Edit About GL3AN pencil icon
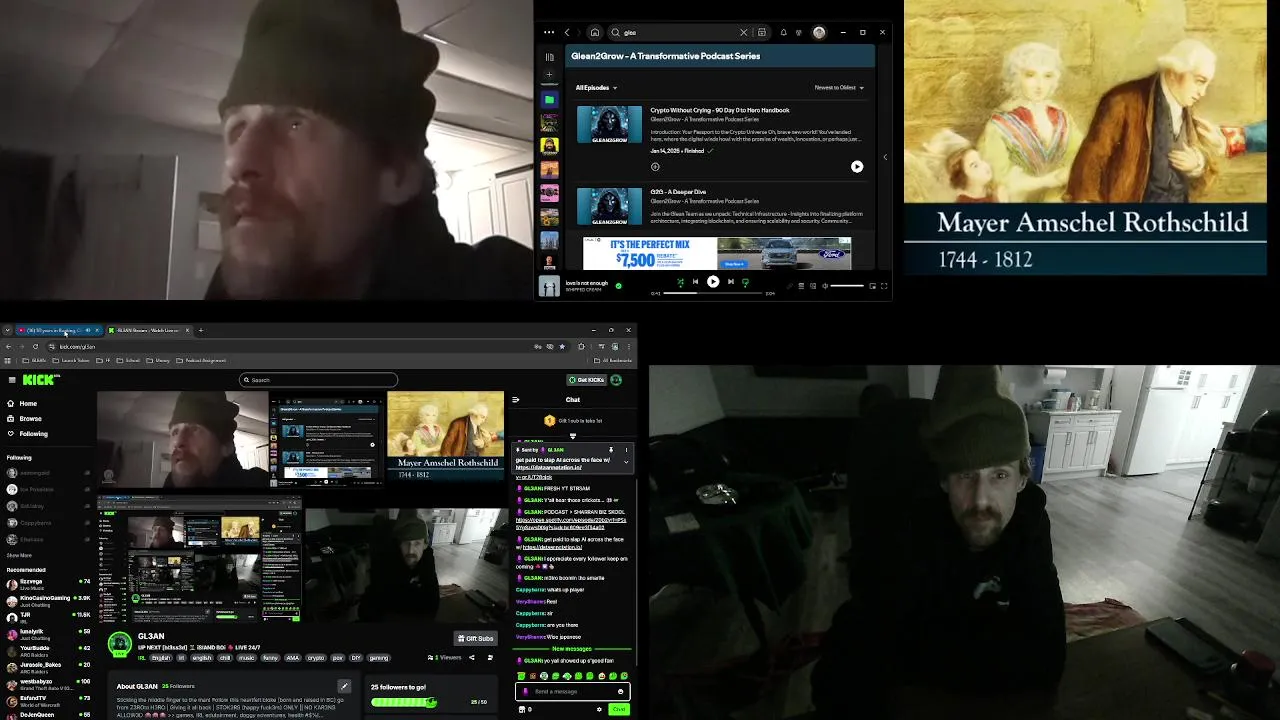Viewport: 1280px width, 720px height. pos(344,686)
